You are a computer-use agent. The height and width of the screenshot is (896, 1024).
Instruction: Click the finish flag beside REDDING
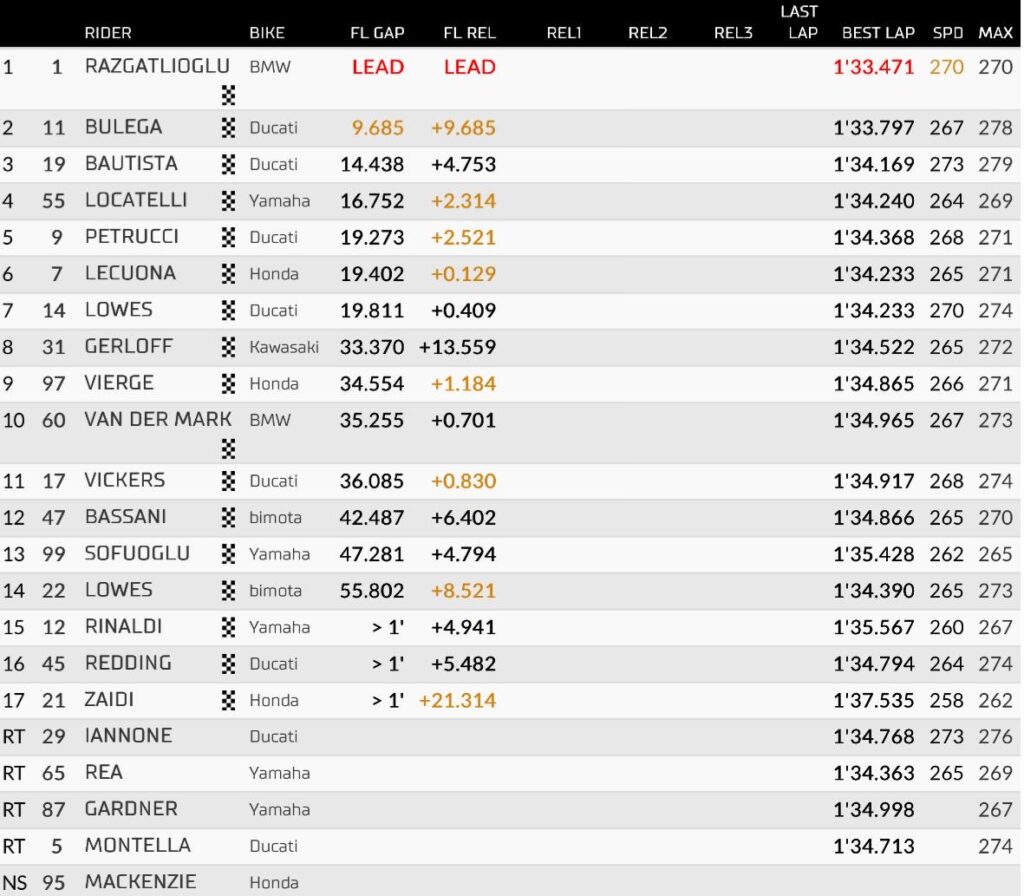pyautogui.click(x=228, y=664)
